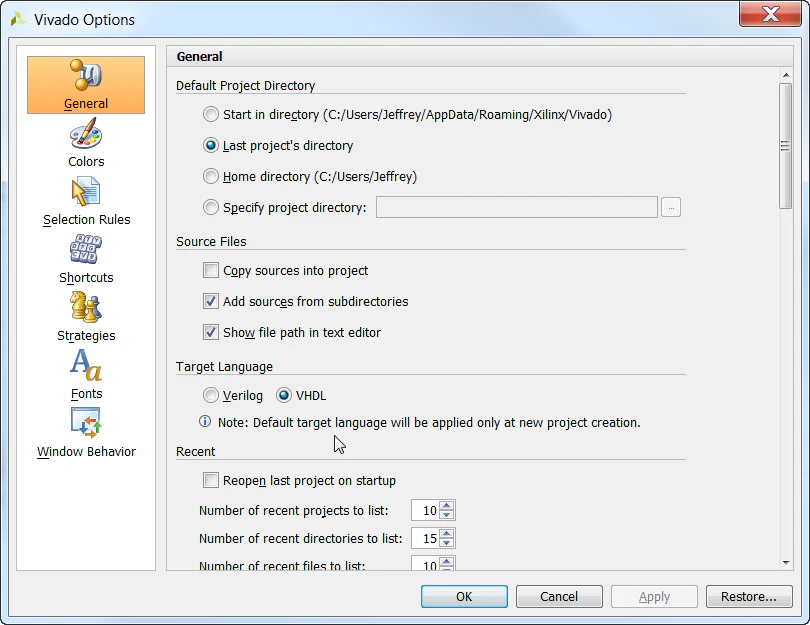Select Verilog as target language

(211, 395)
